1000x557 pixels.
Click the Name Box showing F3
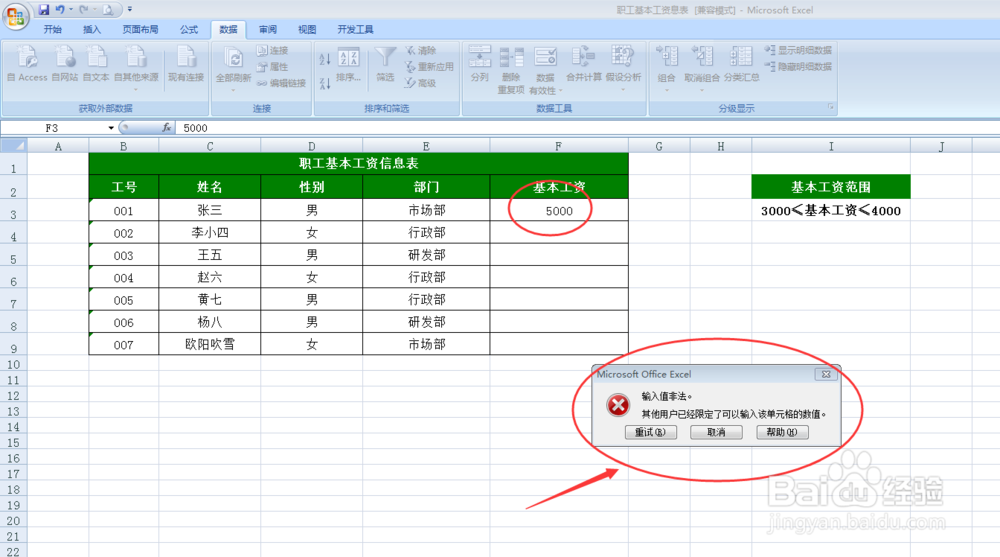(x=54, y=128)
